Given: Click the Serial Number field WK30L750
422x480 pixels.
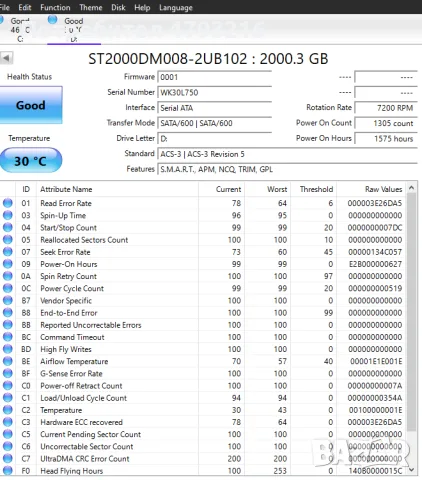Looking at the screenshot, I should tap(214, 92).
